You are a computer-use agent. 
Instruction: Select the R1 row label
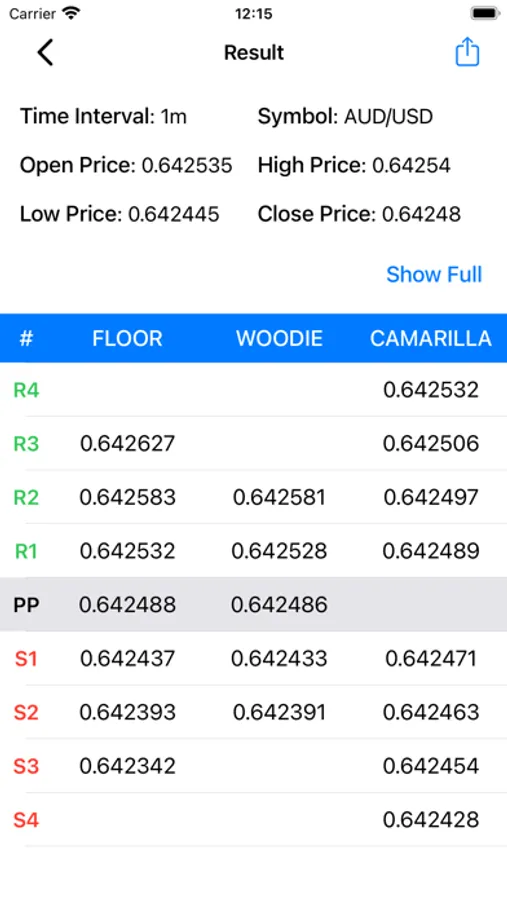[x=26, y=551]
